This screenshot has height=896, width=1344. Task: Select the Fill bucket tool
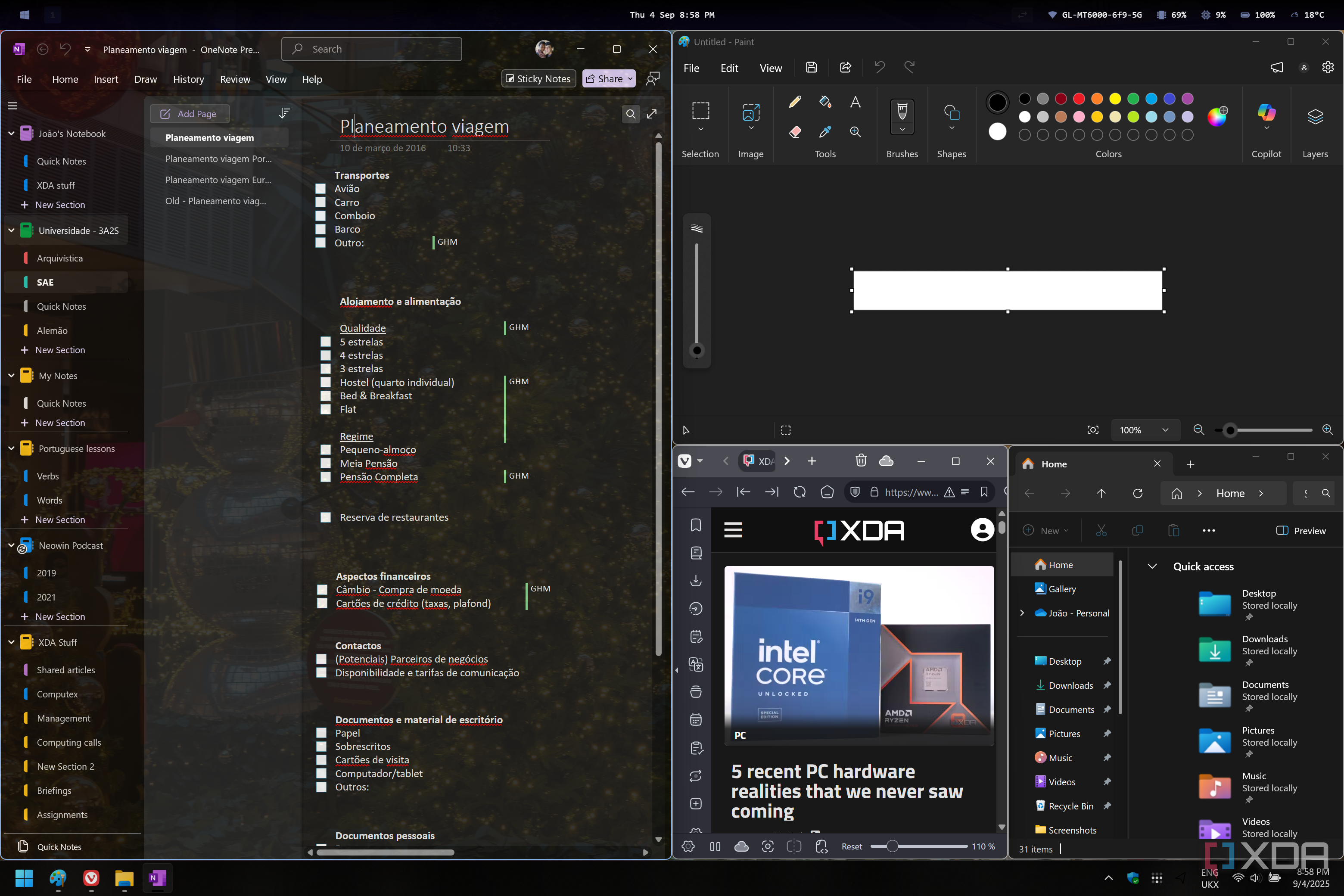[x=824, y=102]
